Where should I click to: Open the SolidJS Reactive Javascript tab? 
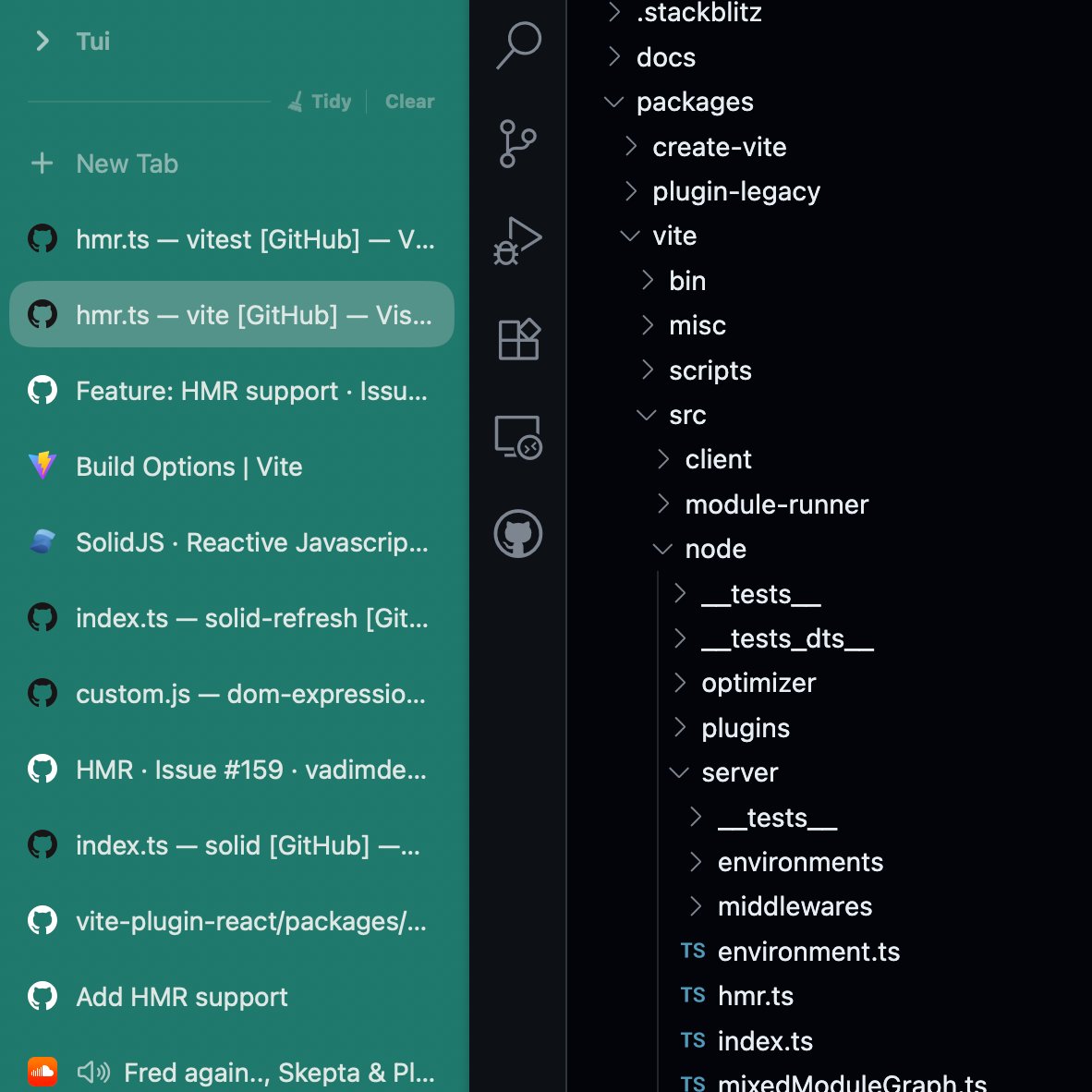click(232, 541)
